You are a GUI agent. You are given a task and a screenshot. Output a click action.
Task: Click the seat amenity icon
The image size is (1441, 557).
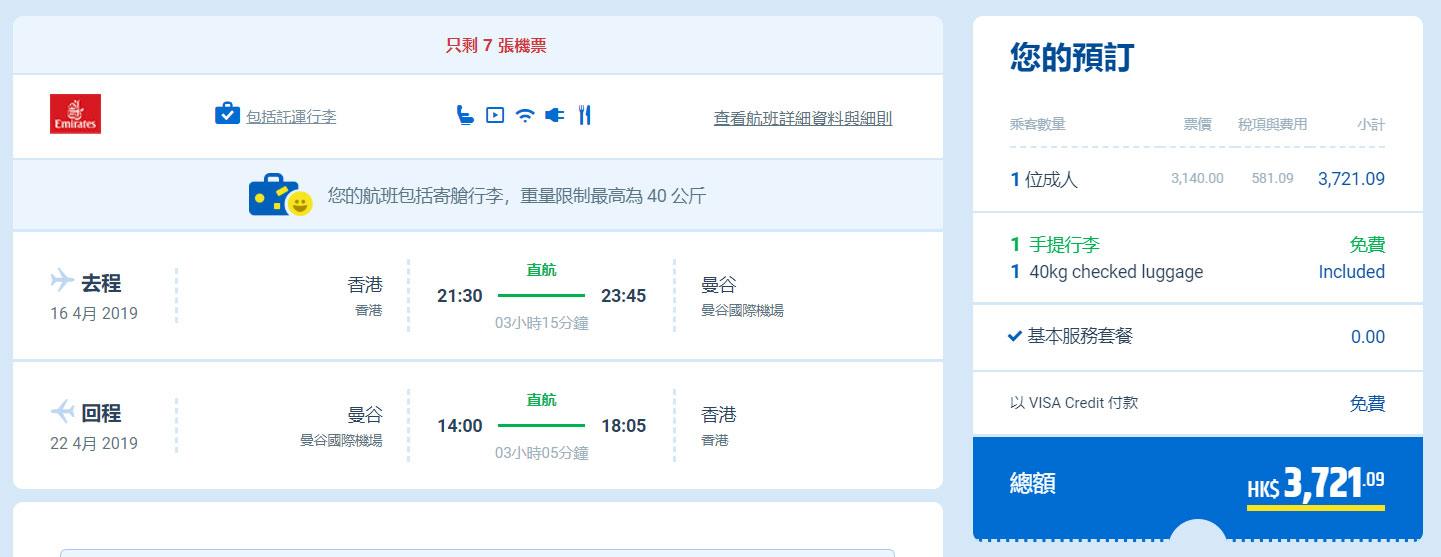(x=464, y=115)
